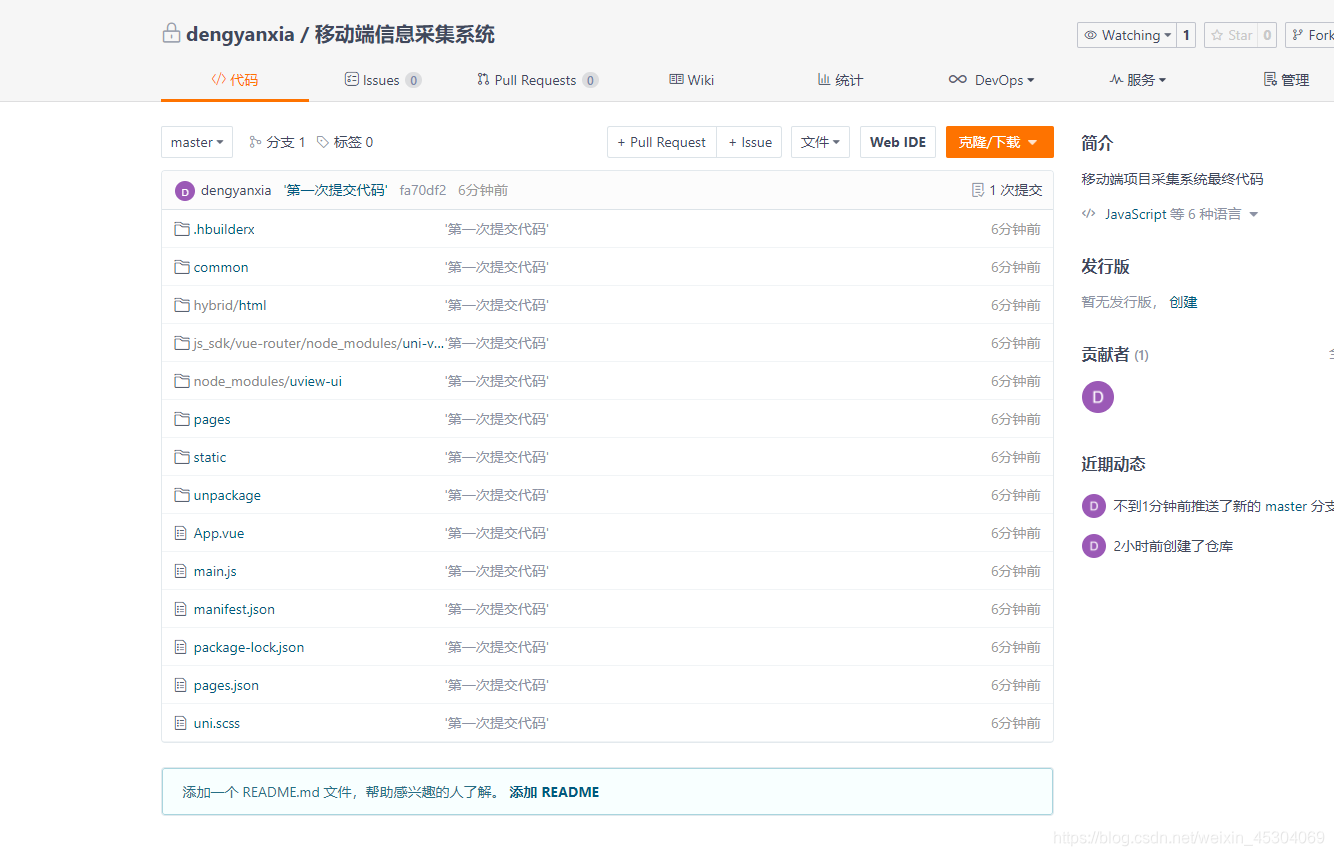Click the static folder icon
The width and height of the screenshot is (1334, 856).
[x=182, y=457]
